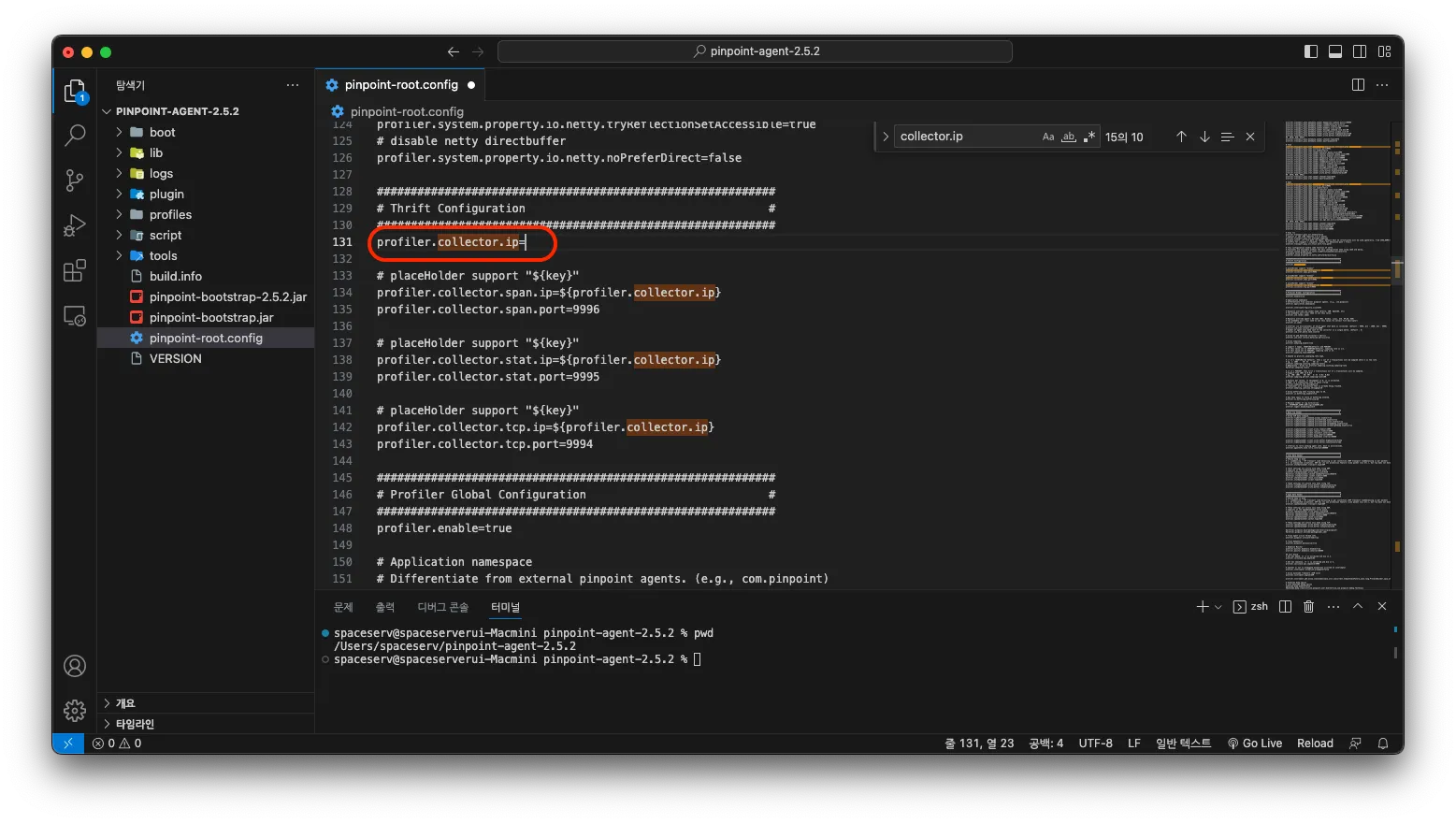Click the remote window indicator in status bar
Viewport: 1456px width, 823px height.
(68, 744)
